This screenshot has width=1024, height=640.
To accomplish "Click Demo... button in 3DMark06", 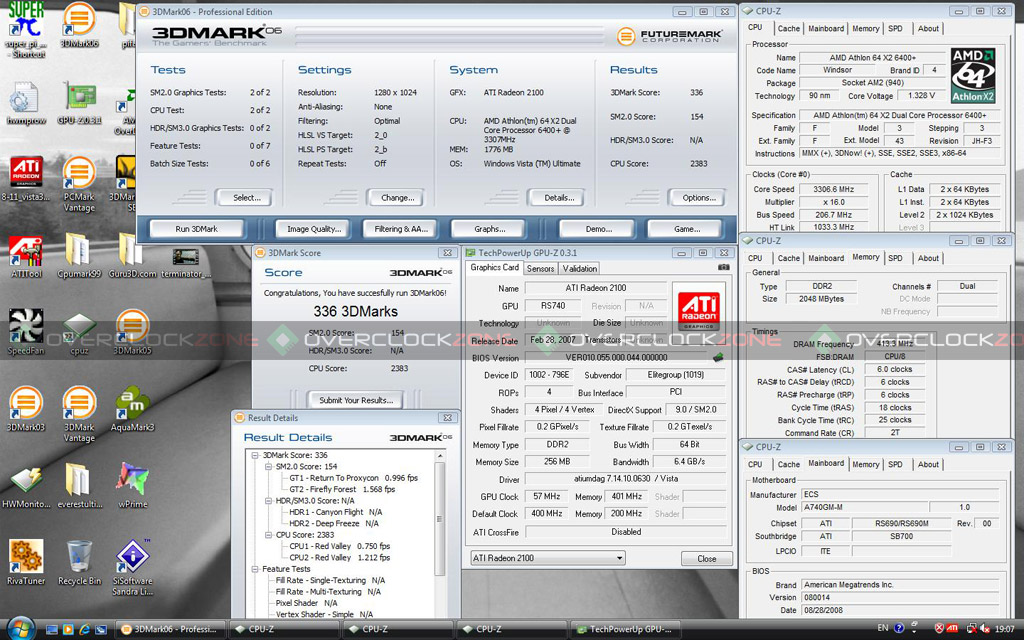I will point(598,229).
